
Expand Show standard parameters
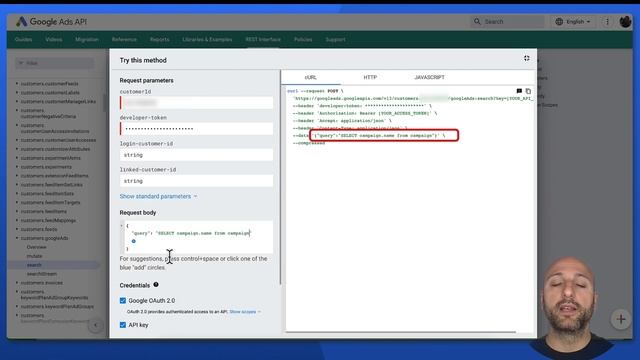tap(158, 196)
